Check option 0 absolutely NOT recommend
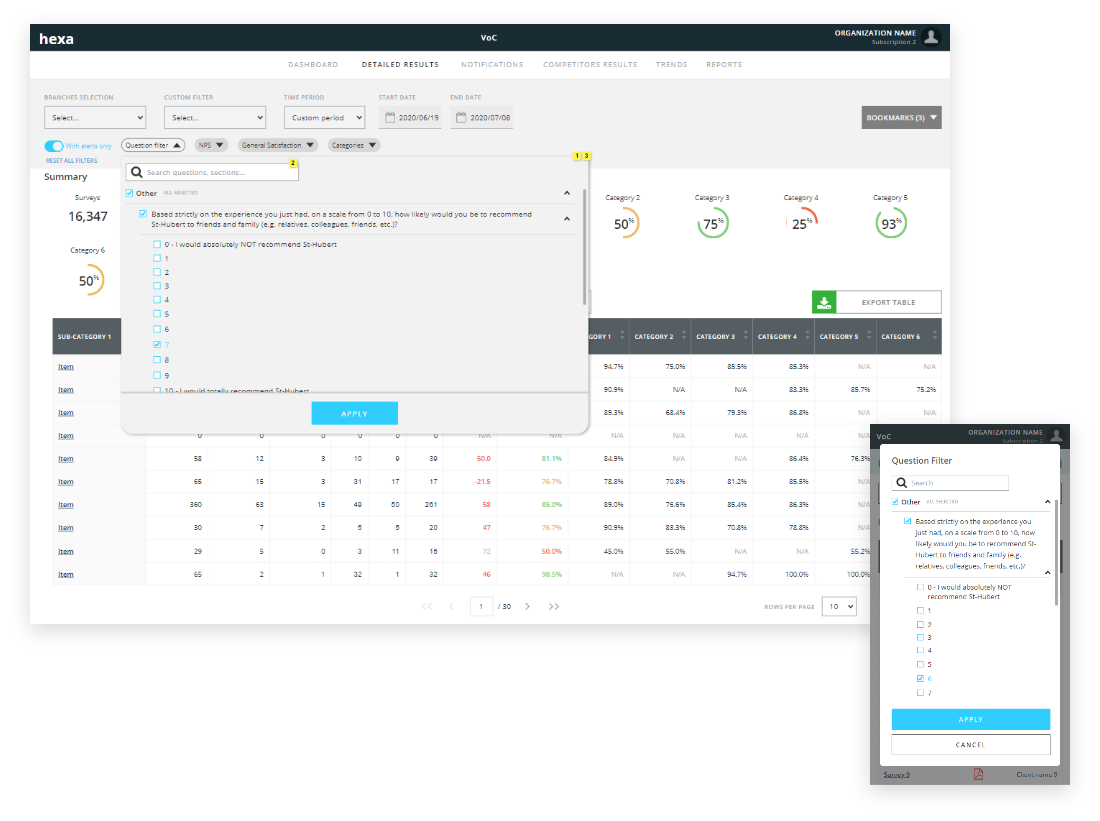The image size is (1100, 821). [x=157, y=244]
